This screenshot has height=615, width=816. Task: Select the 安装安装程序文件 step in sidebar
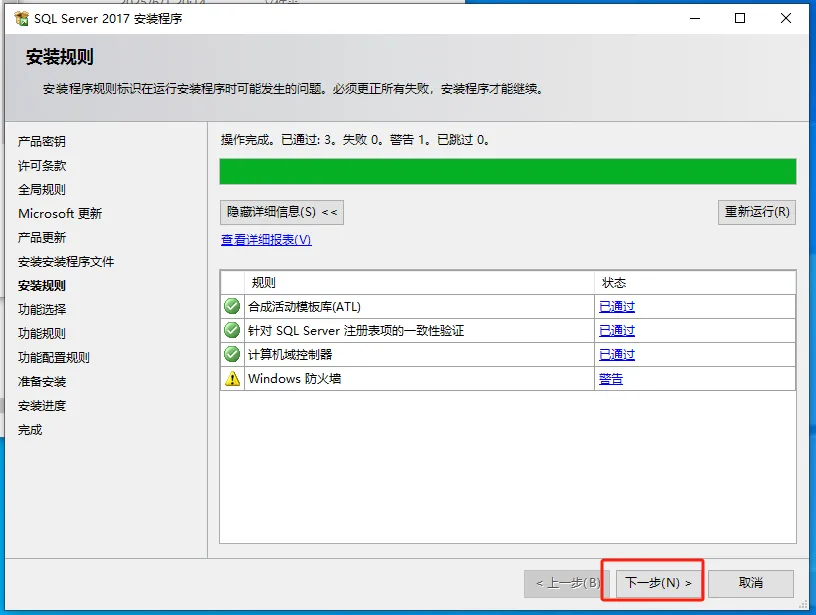tap(66, 262)
